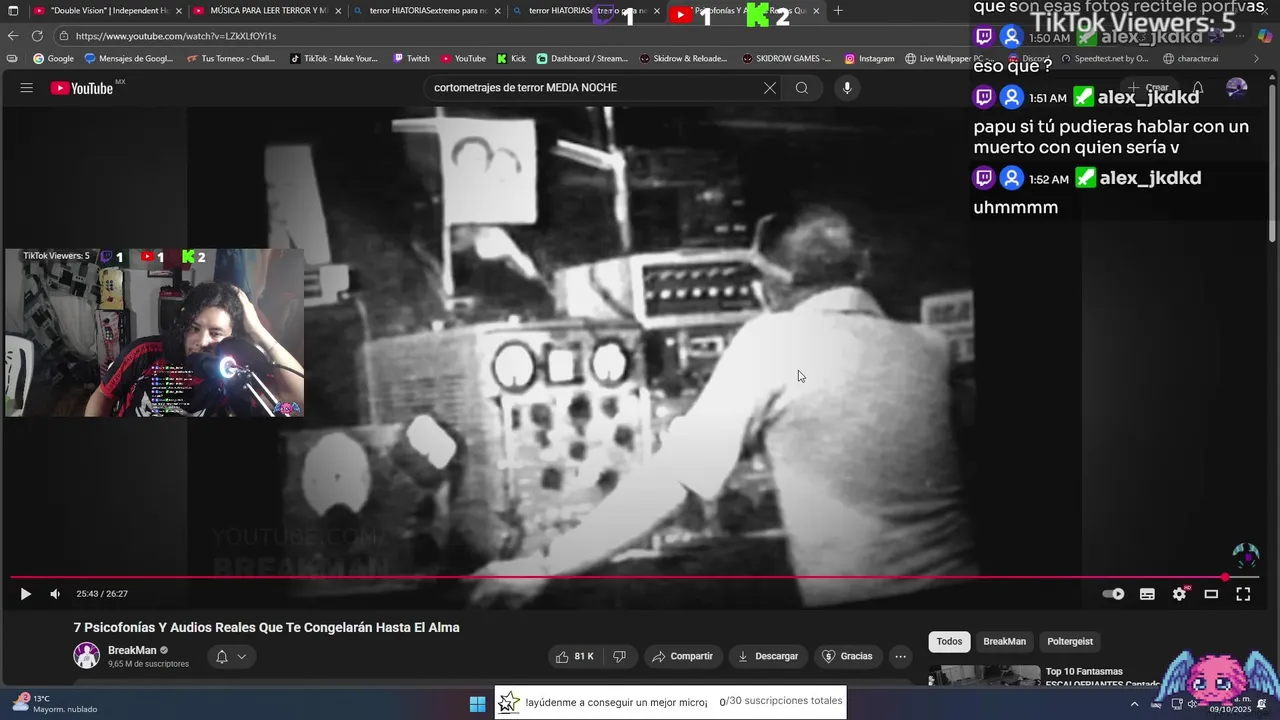This screenshot has height=720, width=1280.
Task: Open the Windows Start button
Action: point(478,703)
